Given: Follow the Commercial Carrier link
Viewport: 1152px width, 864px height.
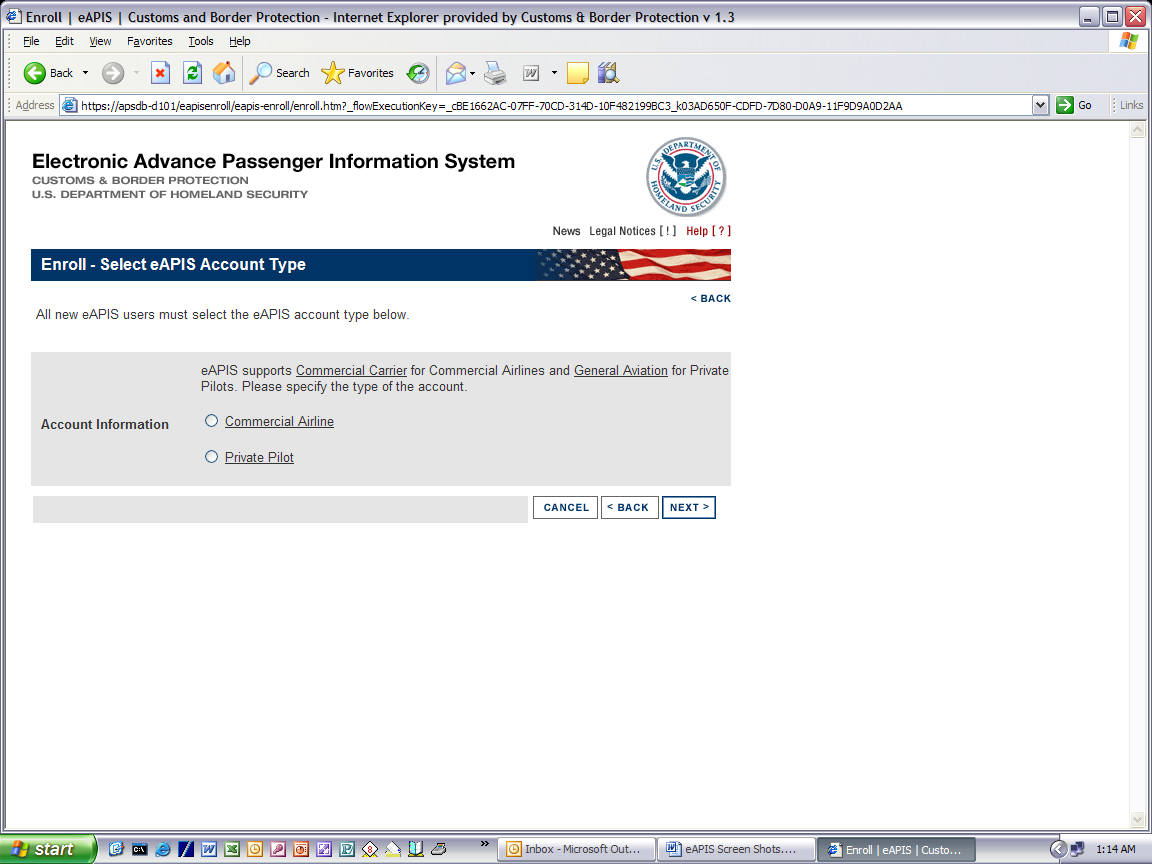Looking at the screenshot, I should pos(351,371).
